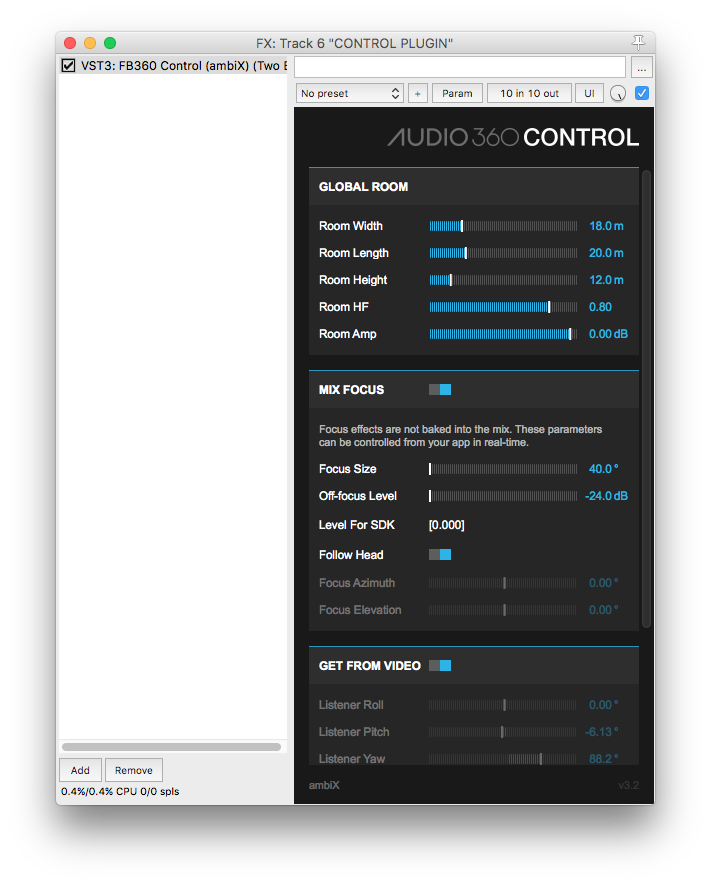This screenshot has height=885, width=711.
Task: Click the Listener Roll slider
Action: tap(503, 705)
